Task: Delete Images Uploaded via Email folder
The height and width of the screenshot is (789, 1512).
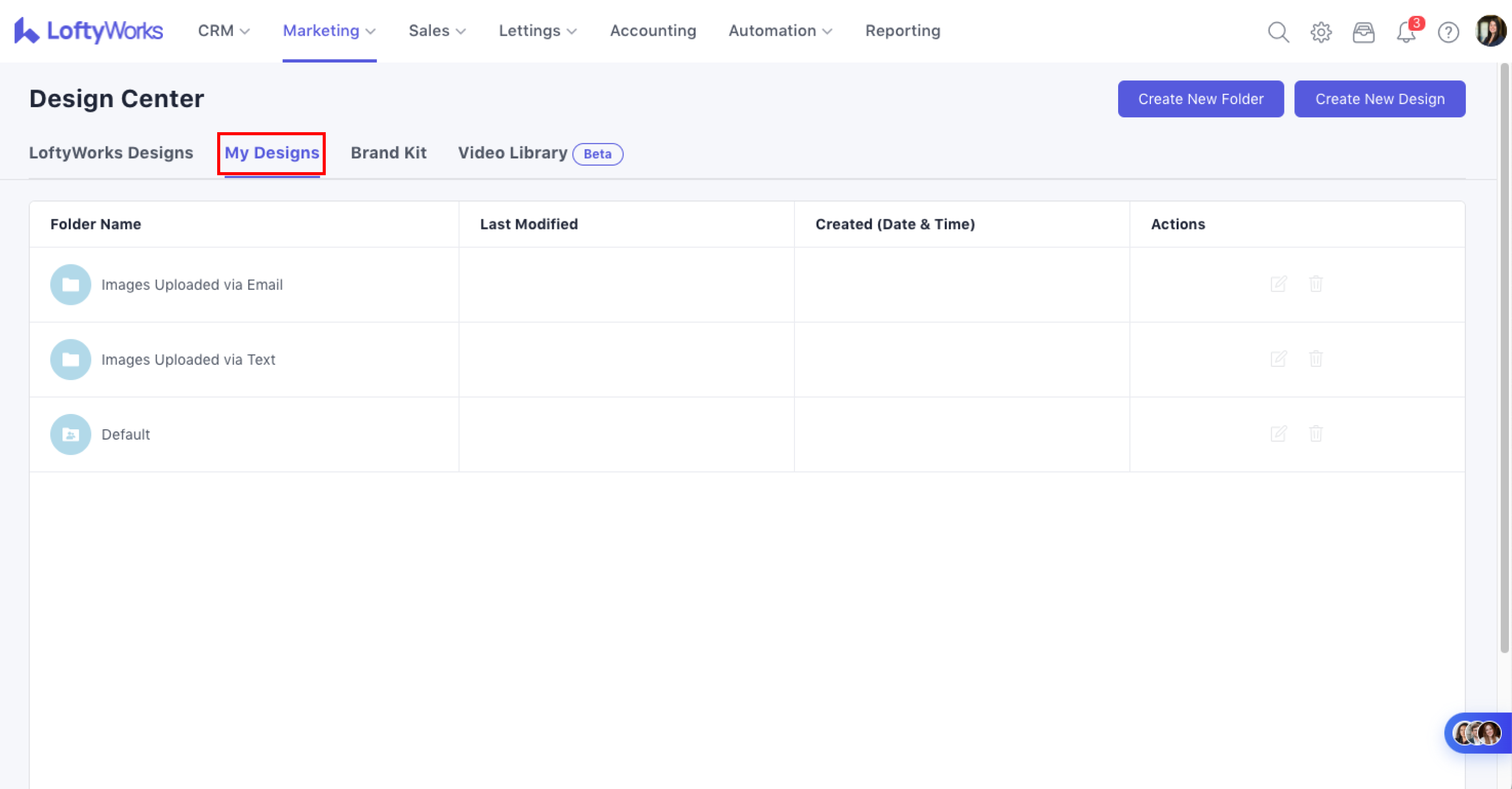Action: pos(1315,284)
